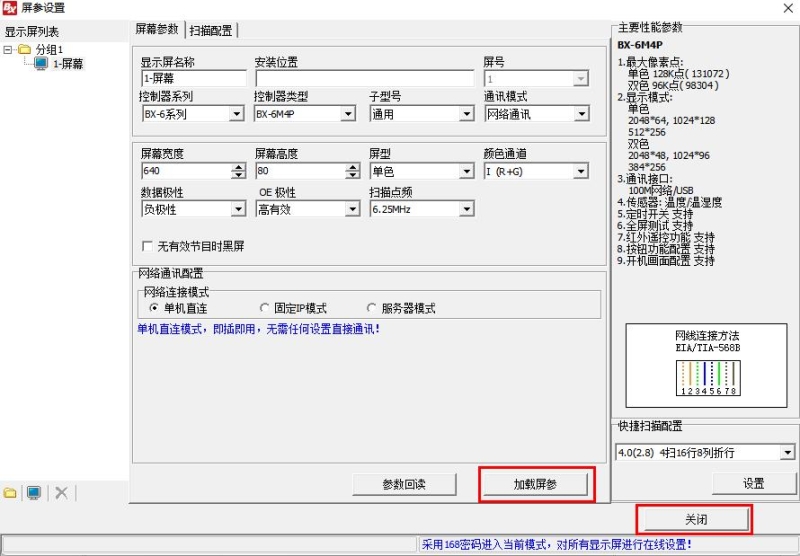Viewport: 800px width, 556px height.
Task: Select 1-屏幕 in display list
Action: [x=68, y=64]
